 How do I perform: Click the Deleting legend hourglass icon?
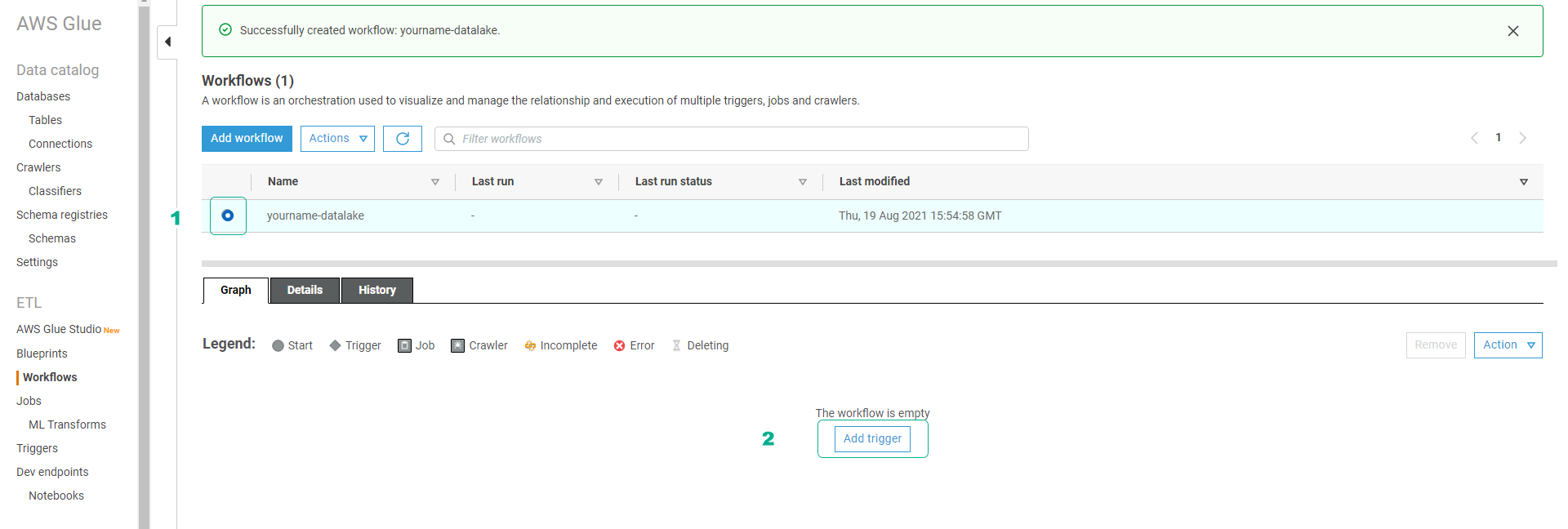pyautogui.click(x=676, y=346)
